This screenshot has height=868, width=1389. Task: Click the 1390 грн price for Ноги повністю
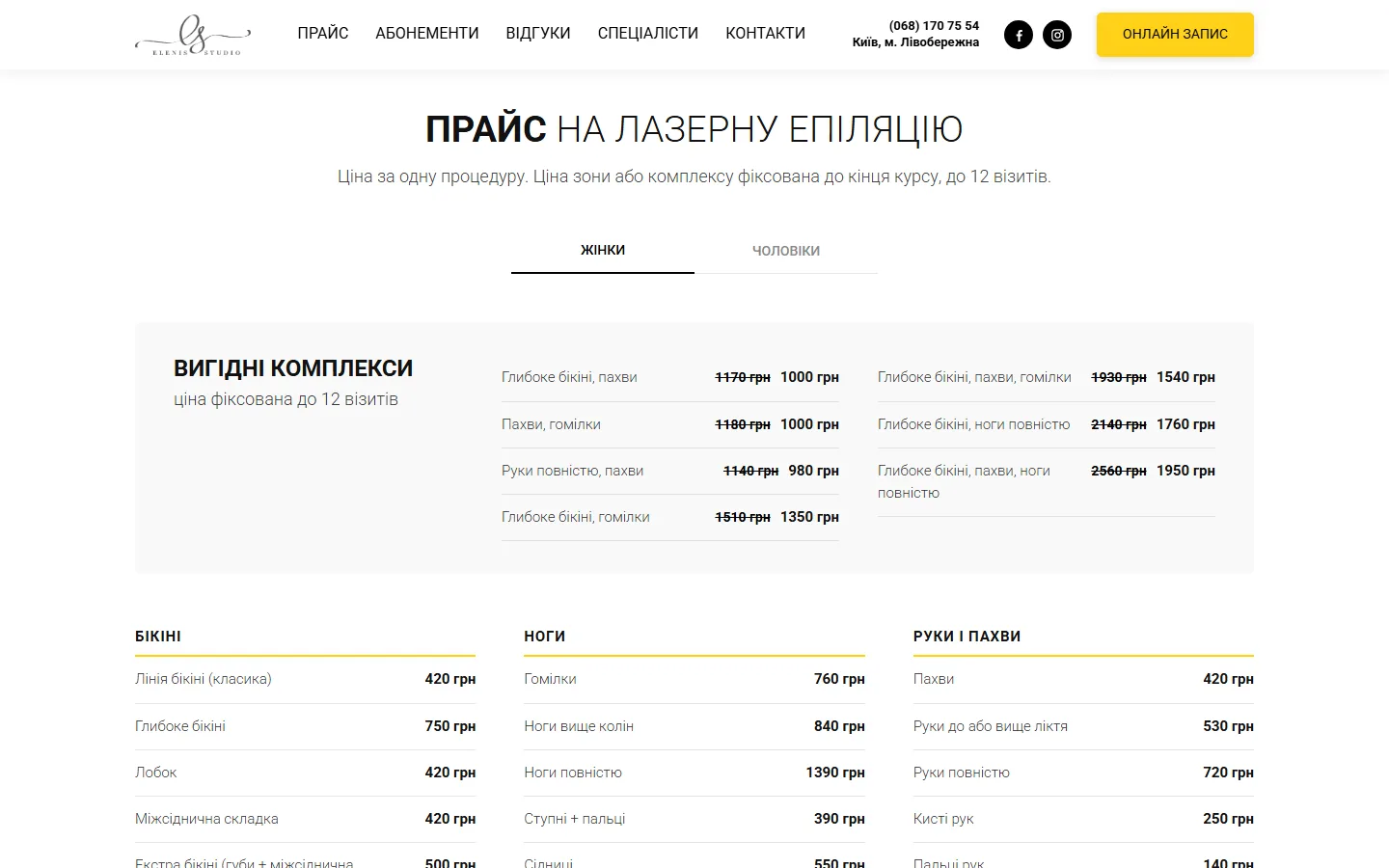coord(835,773)
